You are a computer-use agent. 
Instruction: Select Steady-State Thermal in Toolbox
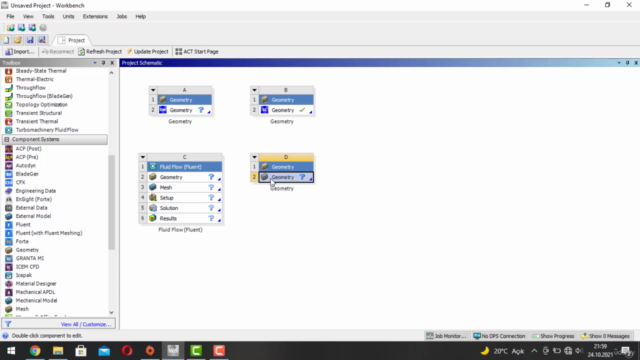41,71
